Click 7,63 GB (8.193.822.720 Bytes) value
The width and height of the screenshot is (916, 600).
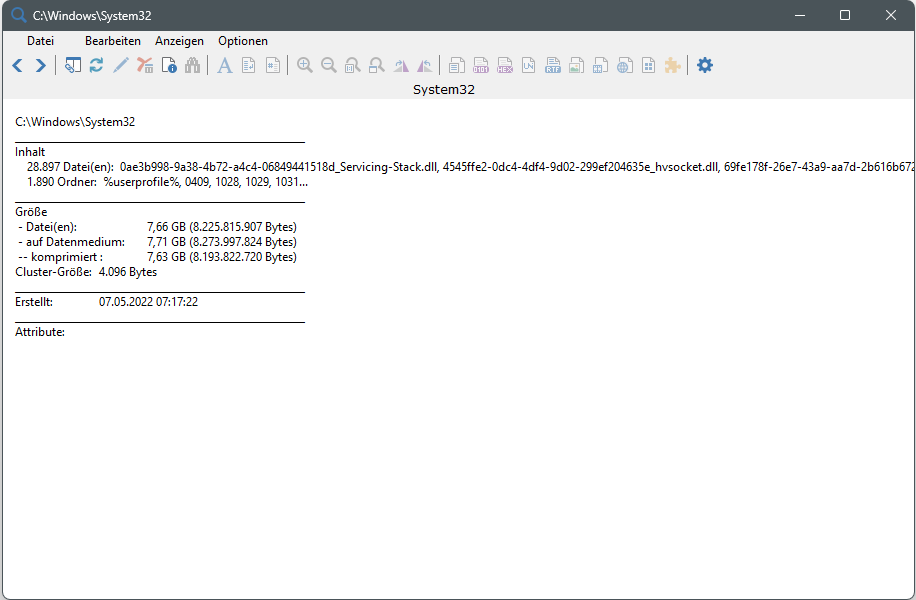pyautogui.click(x=222, y=257)
